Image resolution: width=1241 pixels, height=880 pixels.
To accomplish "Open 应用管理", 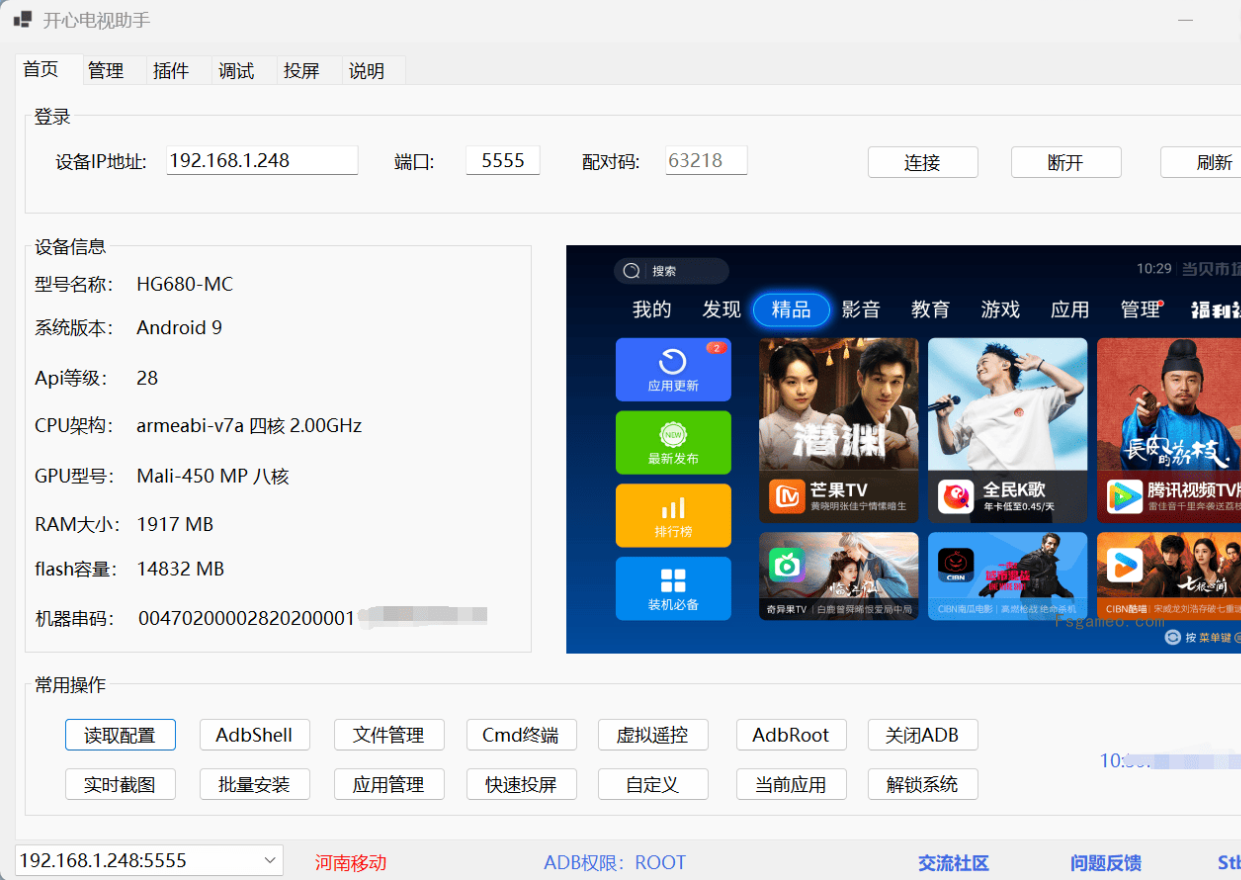I will 389,784.
